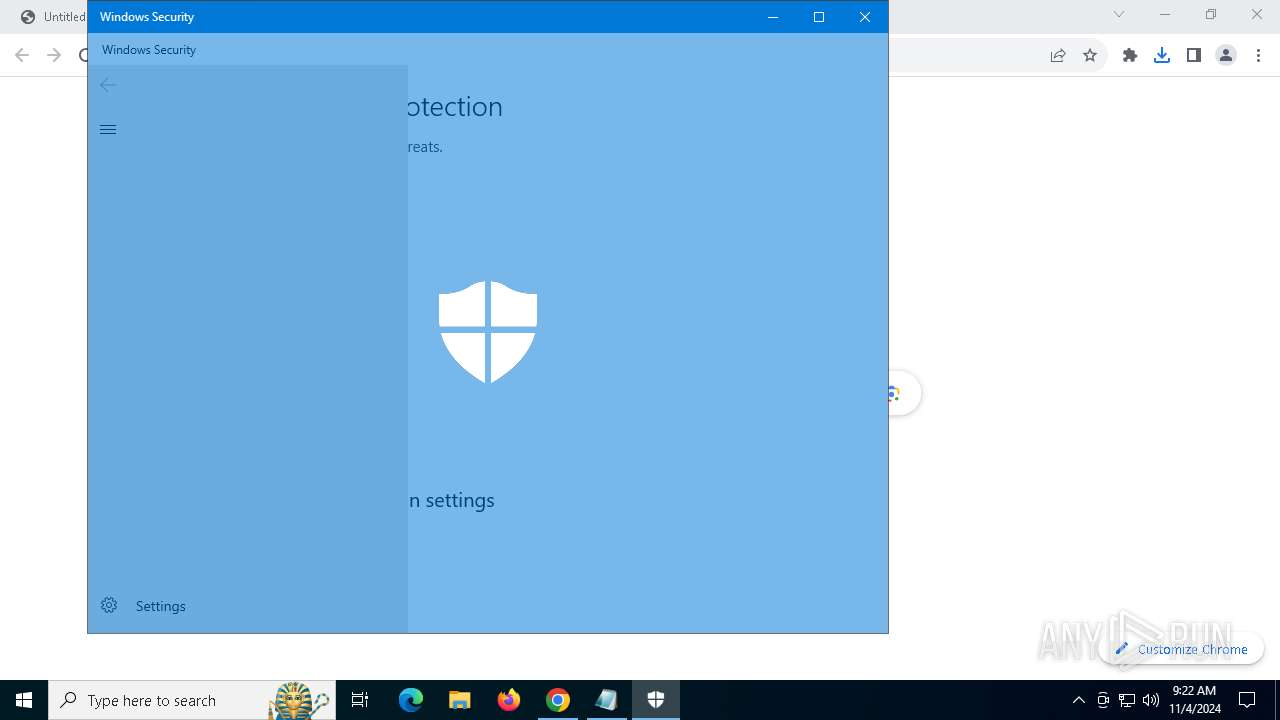This screenshot has width=1280, height=720.
Task: Close the Windows Security window
Action: (x=865, y=17)
